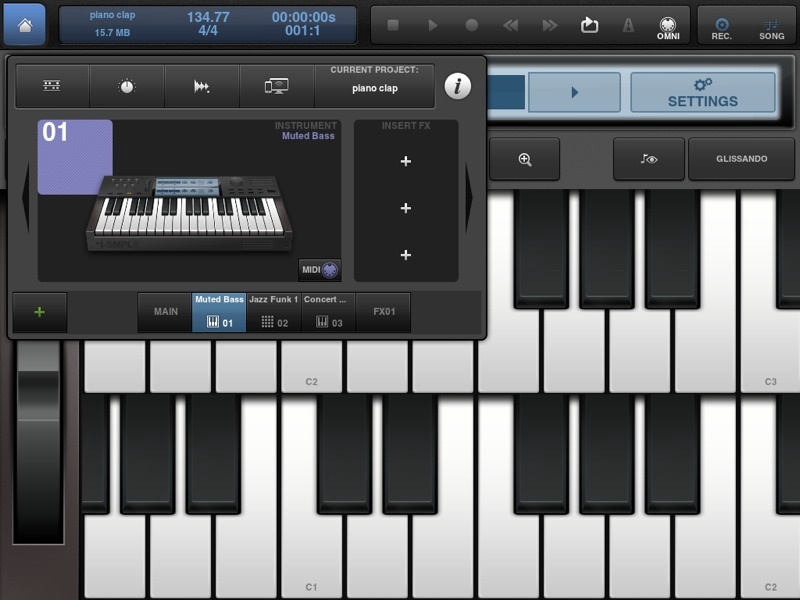The height and width of the screenshot is (600, 800).
Task: Click the pitch bend wheel
Action: (x=38, y=443)
